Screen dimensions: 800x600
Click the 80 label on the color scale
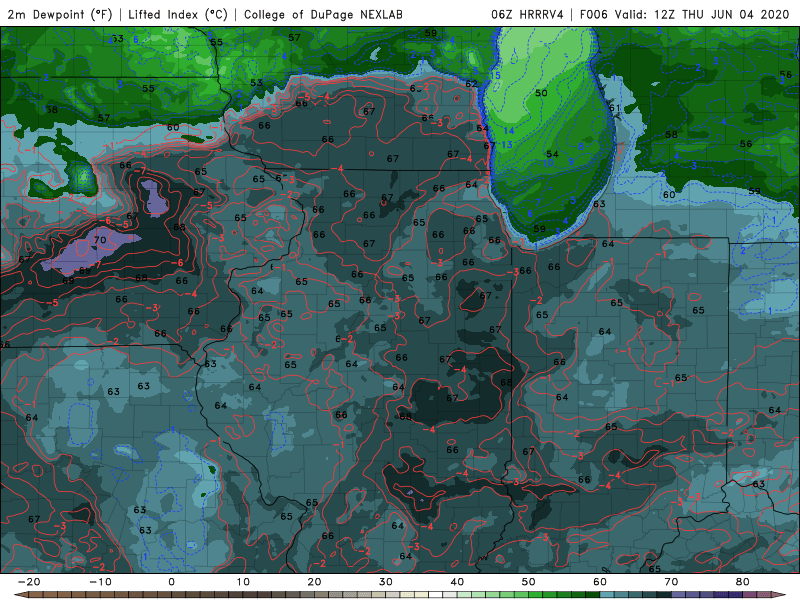point(743,582)
